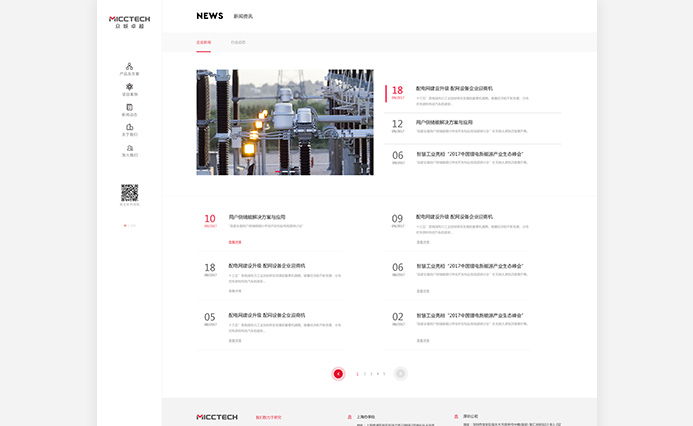The width and height of the screenshot is (693, 426).
Task: Open the MICCTECH logo in the sidebar
Action: coord(129,22)
